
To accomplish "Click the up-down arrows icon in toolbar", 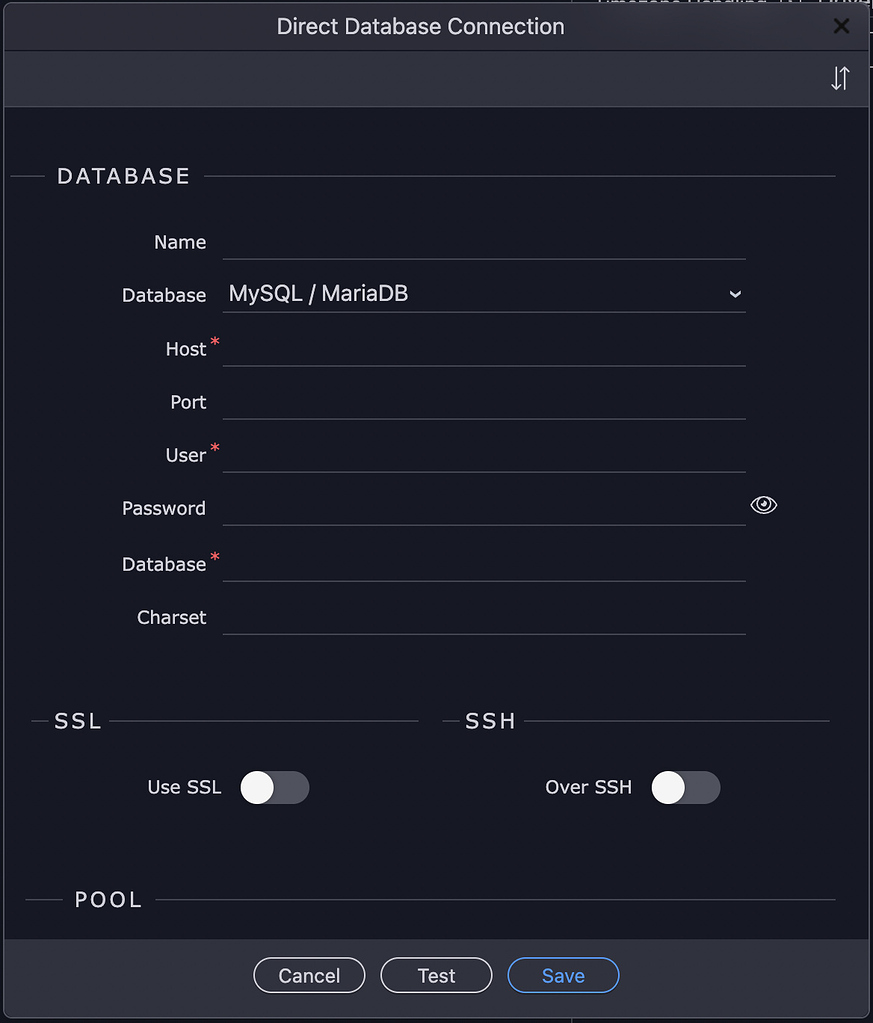I will point(840,79).
